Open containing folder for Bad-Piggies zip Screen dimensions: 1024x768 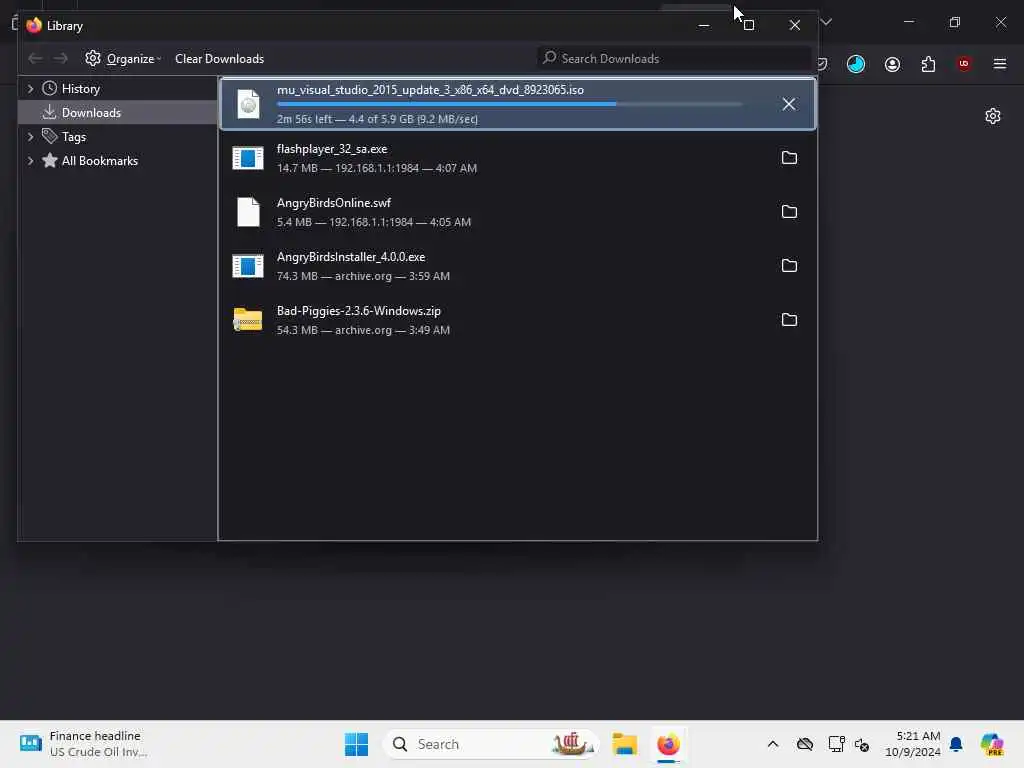pyautogui.click(x=789, y=320)
